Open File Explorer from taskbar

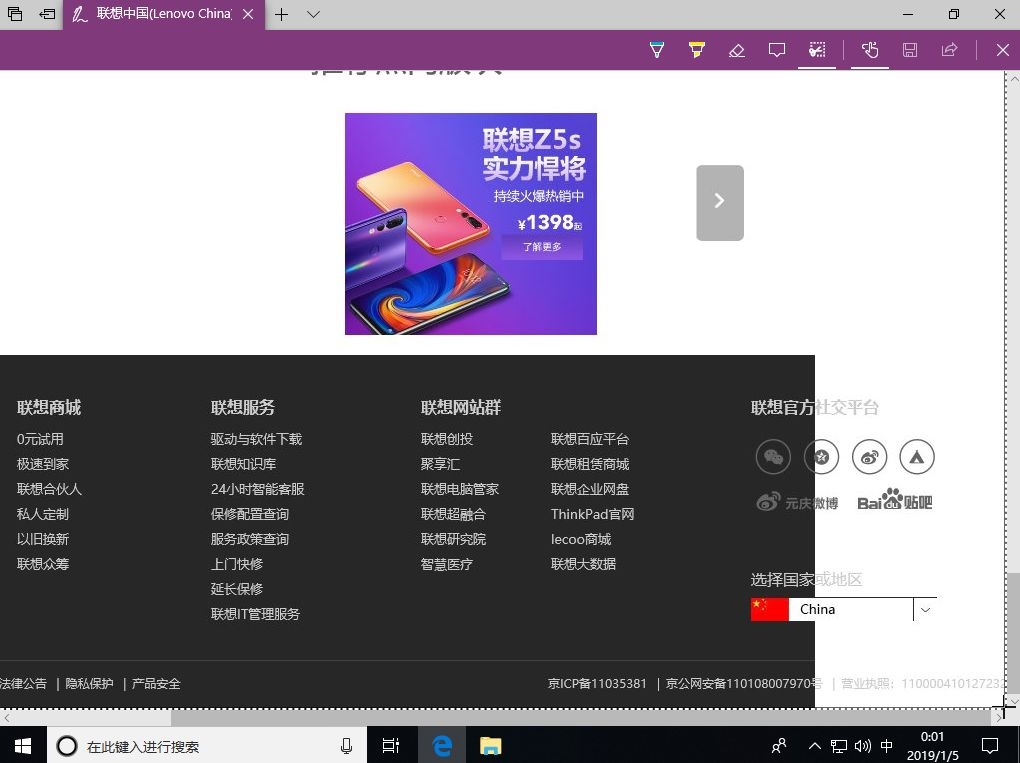coord(490,745)
